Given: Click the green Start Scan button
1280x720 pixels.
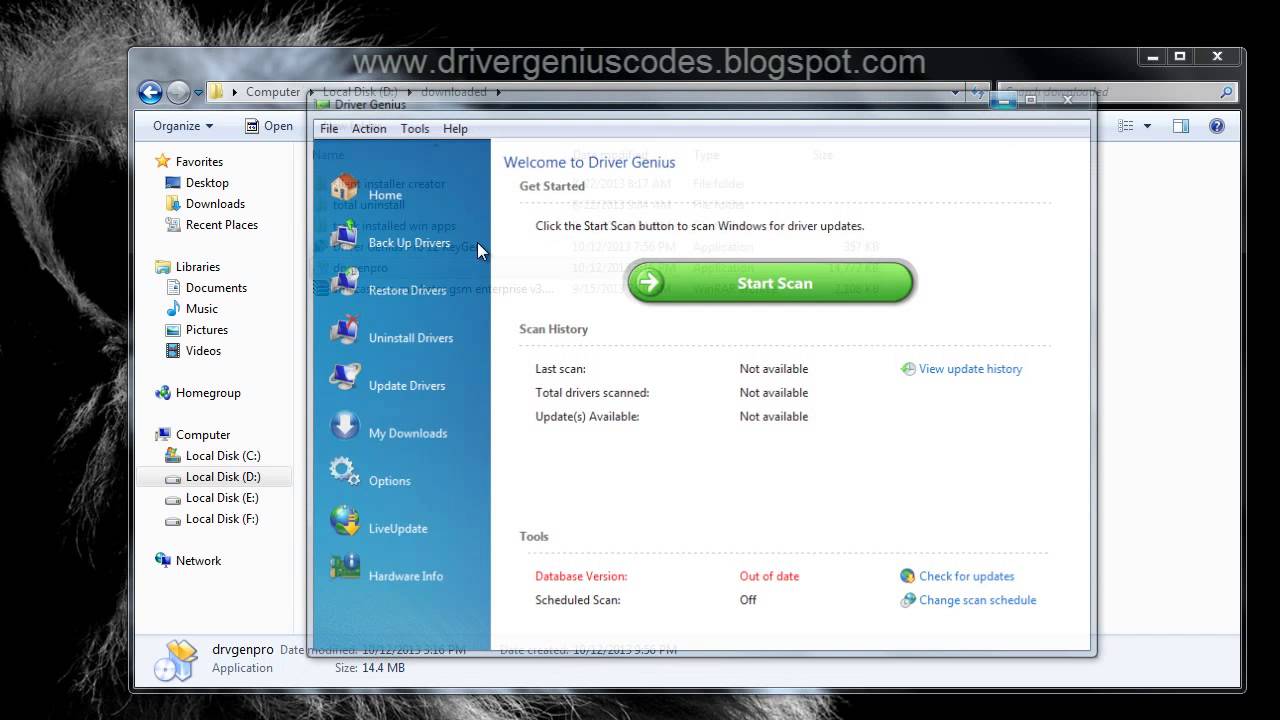Looking at the screenshot, I should [x=770, y=283].
